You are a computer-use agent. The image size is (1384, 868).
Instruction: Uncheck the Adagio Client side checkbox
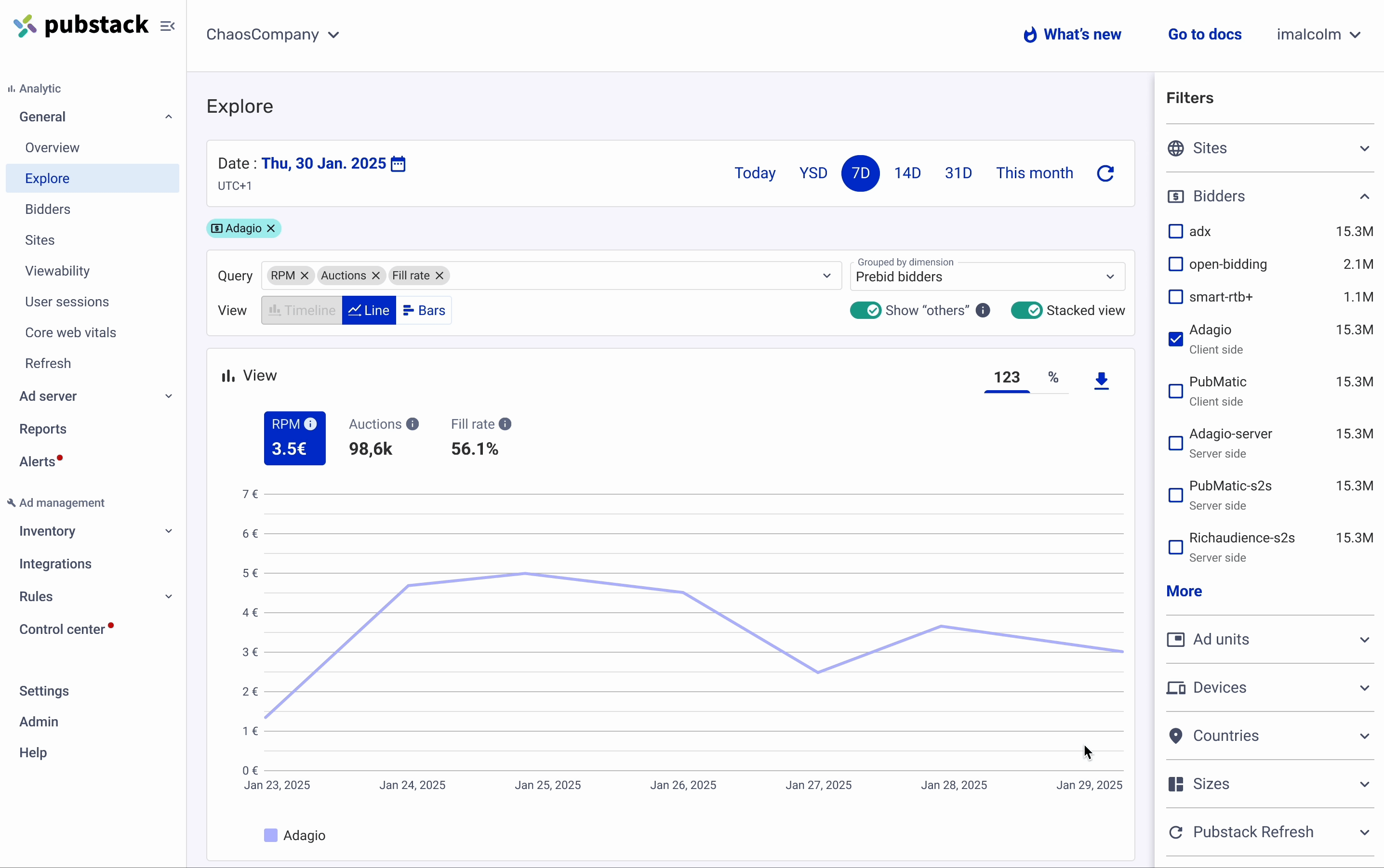pos(1176,340)
